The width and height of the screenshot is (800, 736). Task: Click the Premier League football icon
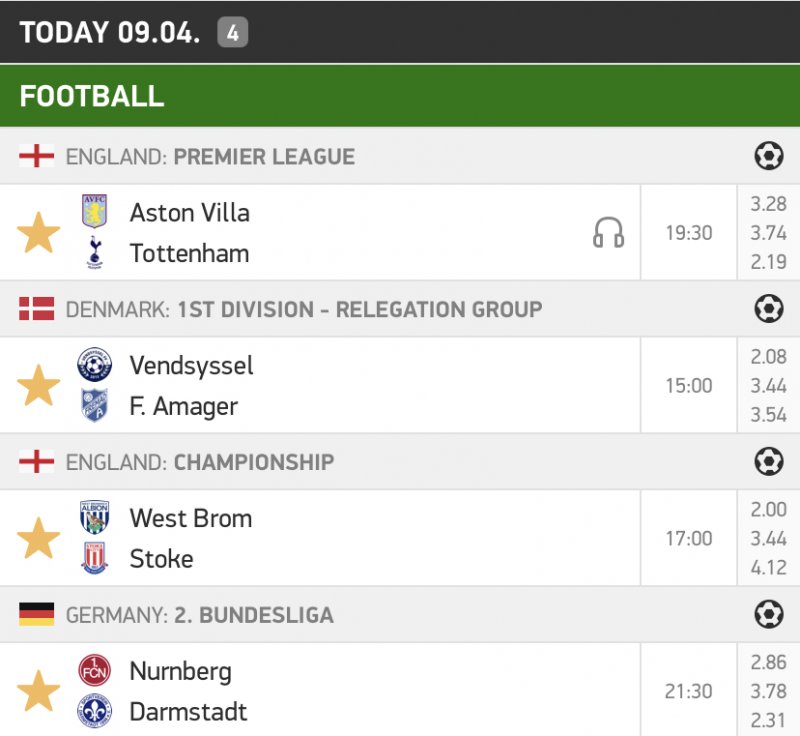(x=768, y=156)
